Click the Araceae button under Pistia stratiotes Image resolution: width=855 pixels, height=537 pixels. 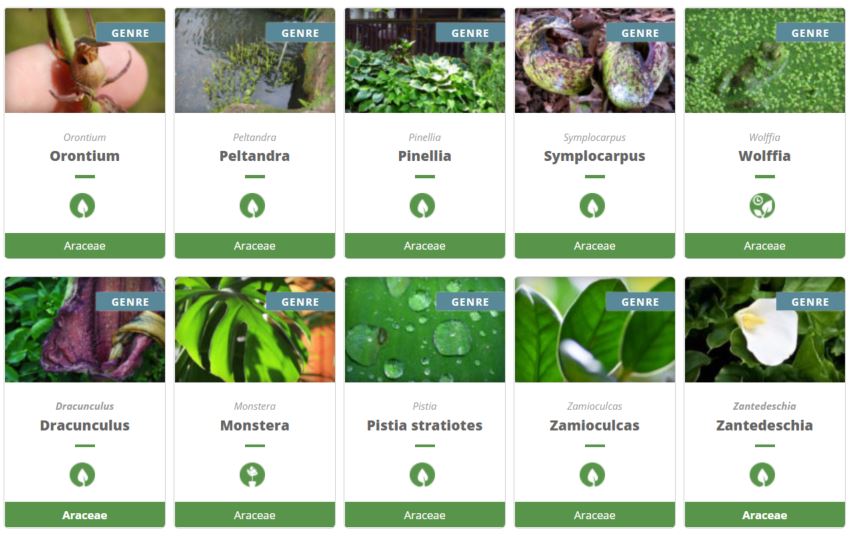(425, 515)
